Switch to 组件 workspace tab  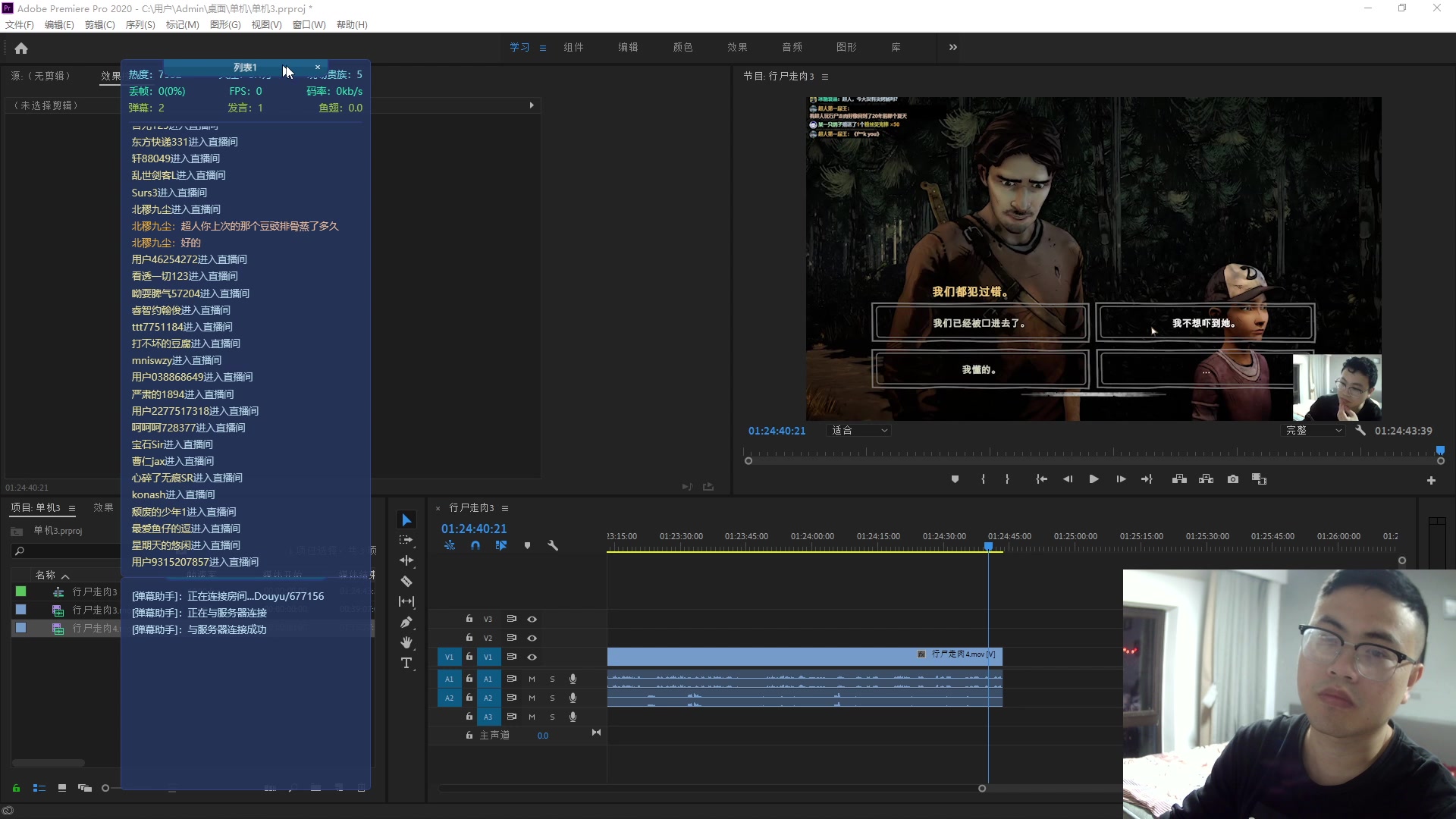573,47
